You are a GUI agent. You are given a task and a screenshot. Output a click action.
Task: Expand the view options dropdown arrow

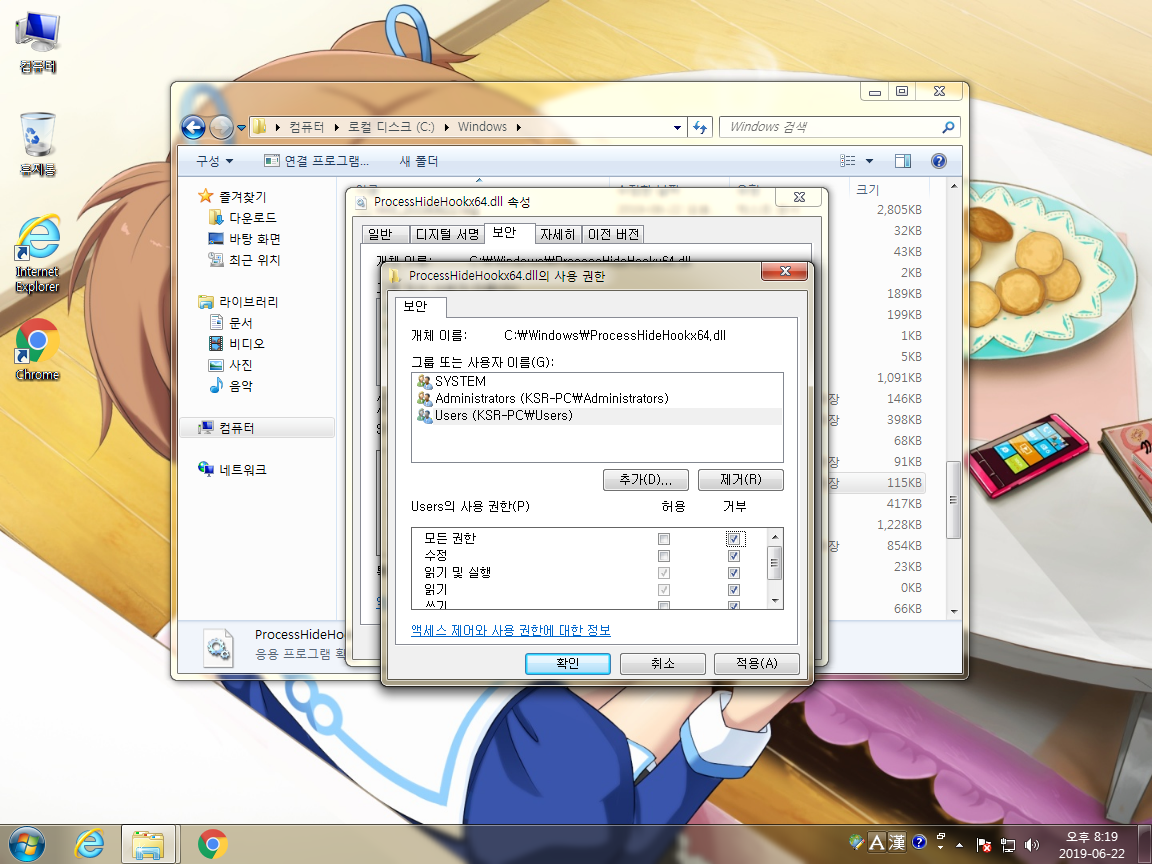click(869, 161)
